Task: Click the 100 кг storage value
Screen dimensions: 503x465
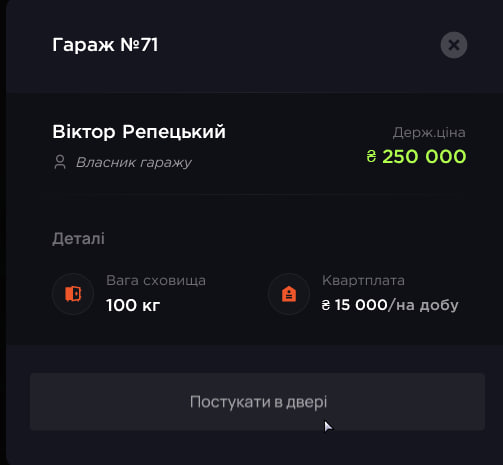Action: [x=133, y=305]
